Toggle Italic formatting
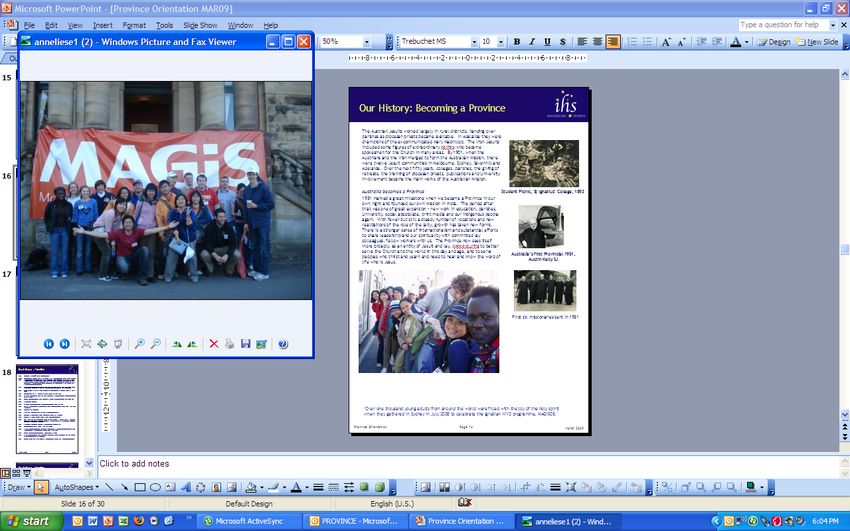 click(x=532, y=42)
